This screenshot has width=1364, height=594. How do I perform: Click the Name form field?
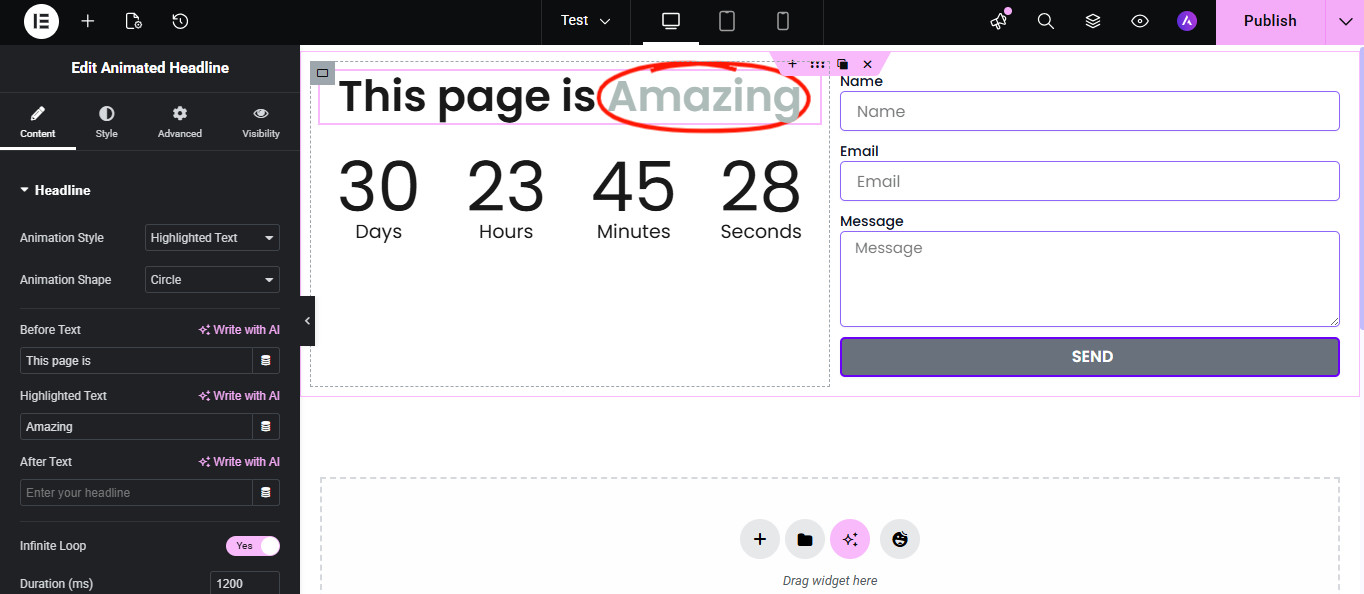pyautogui.click(x=1090, y=111)
